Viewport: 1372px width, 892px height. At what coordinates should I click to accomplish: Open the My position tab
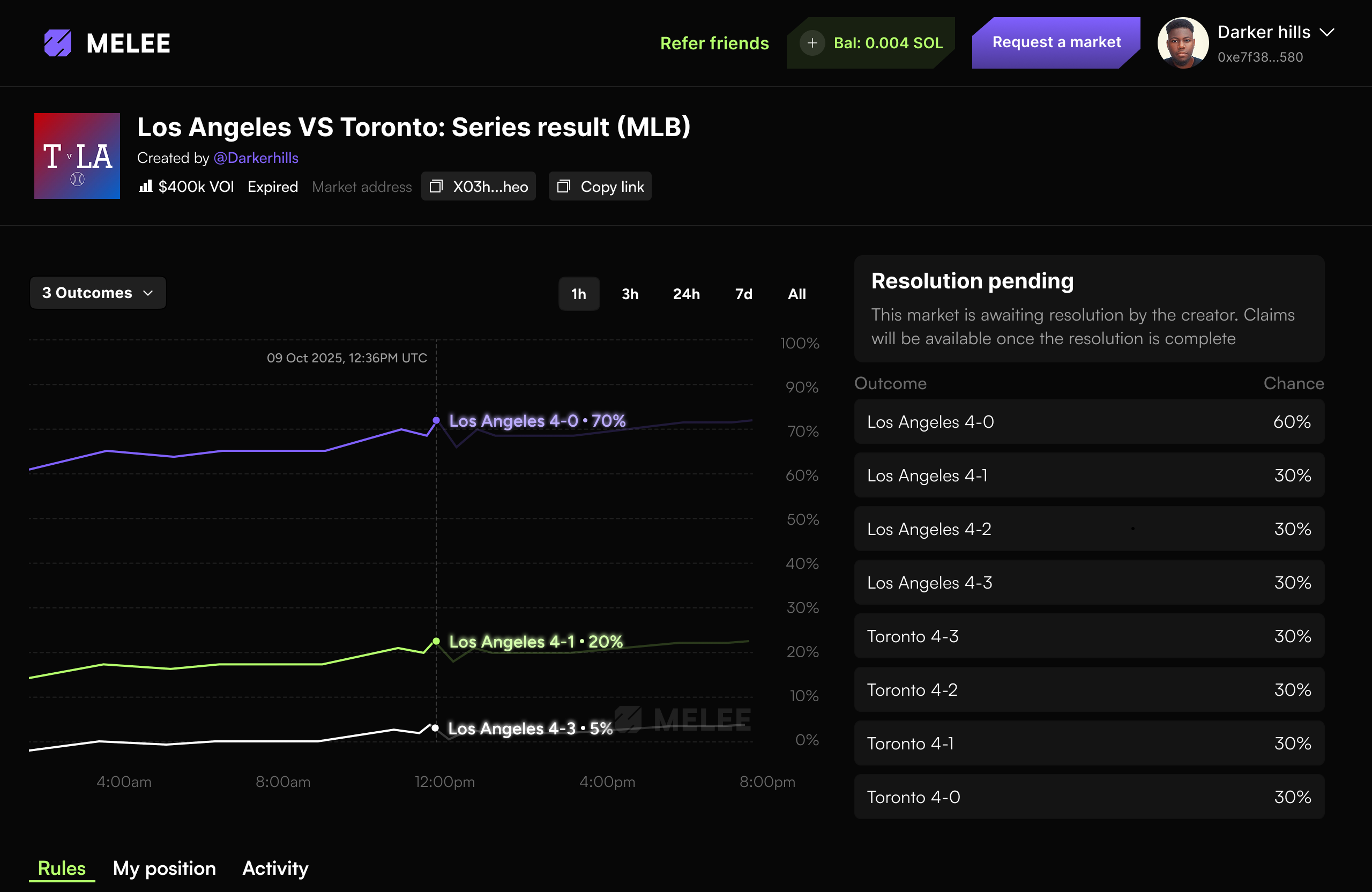165,868
